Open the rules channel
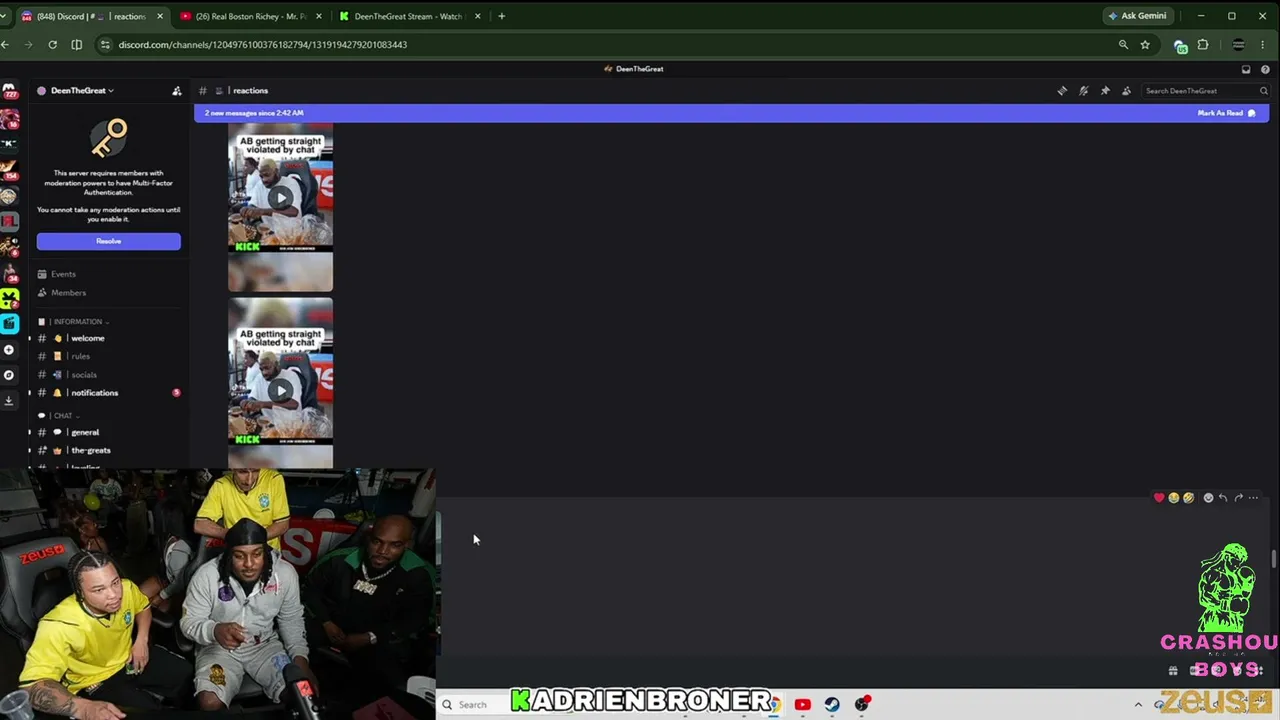This screenshot has width=1280, height=720. (x=80, y=357)
